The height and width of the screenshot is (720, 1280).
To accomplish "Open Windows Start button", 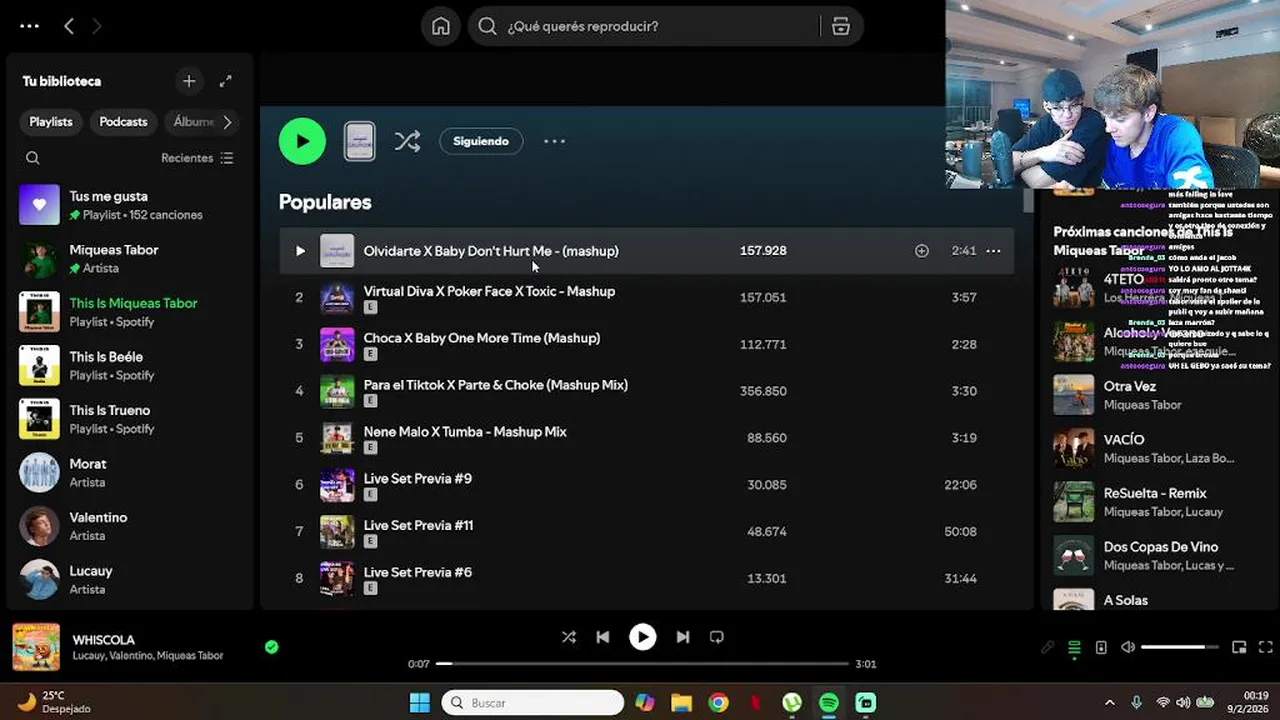I will coord(419,703).
